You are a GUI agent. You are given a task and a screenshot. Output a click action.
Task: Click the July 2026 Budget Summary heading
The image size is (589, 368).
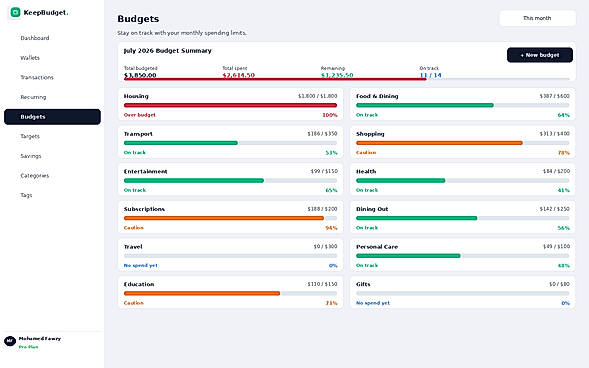168,51
